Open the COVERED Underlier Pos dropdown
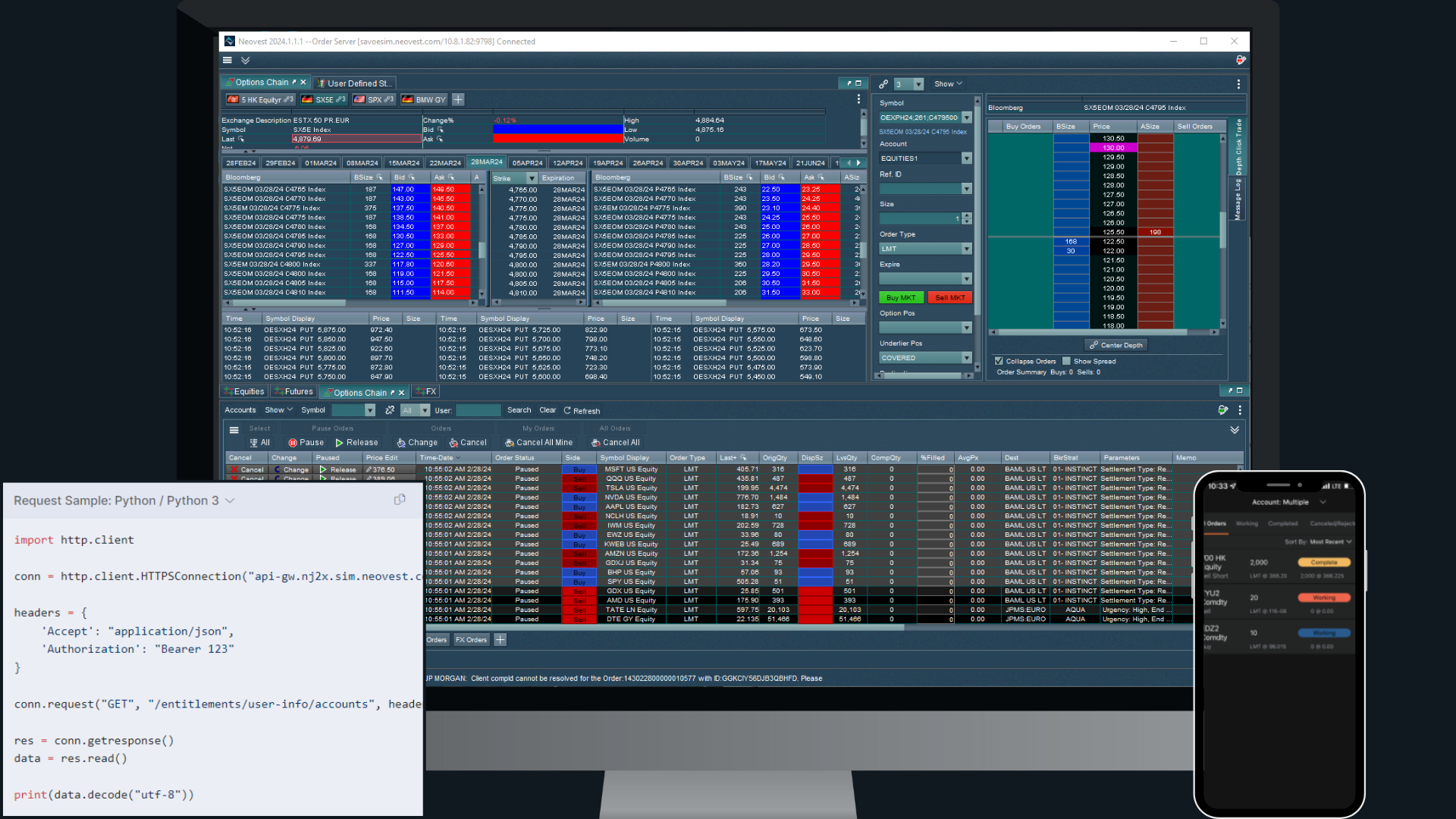Image resolution: width=1456 pixels, height=819 pixels. tap(966, 358)
